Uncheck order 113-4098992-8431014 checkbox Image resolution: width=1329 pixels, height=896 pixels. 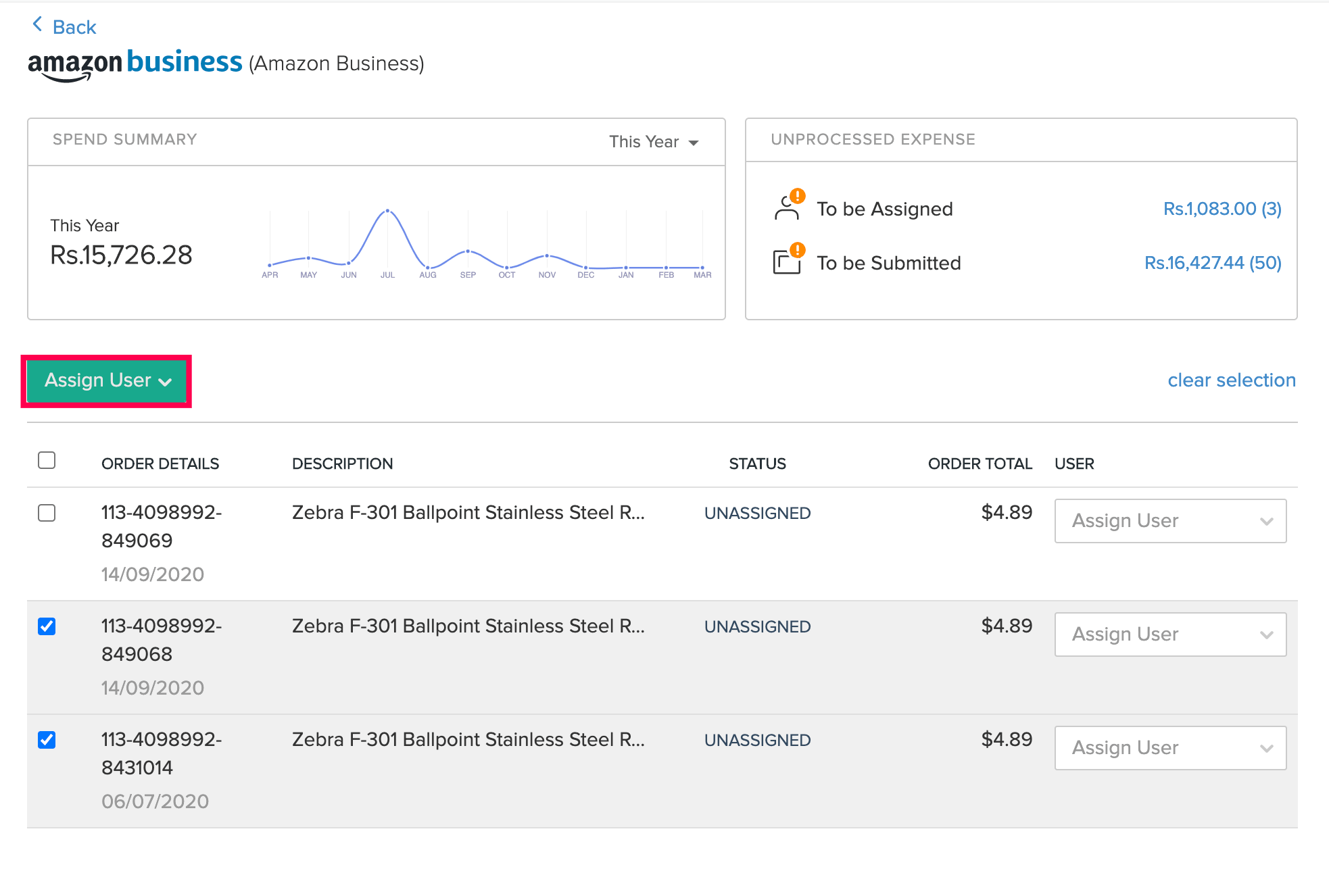pyautogui.click(x=47, y=740)
